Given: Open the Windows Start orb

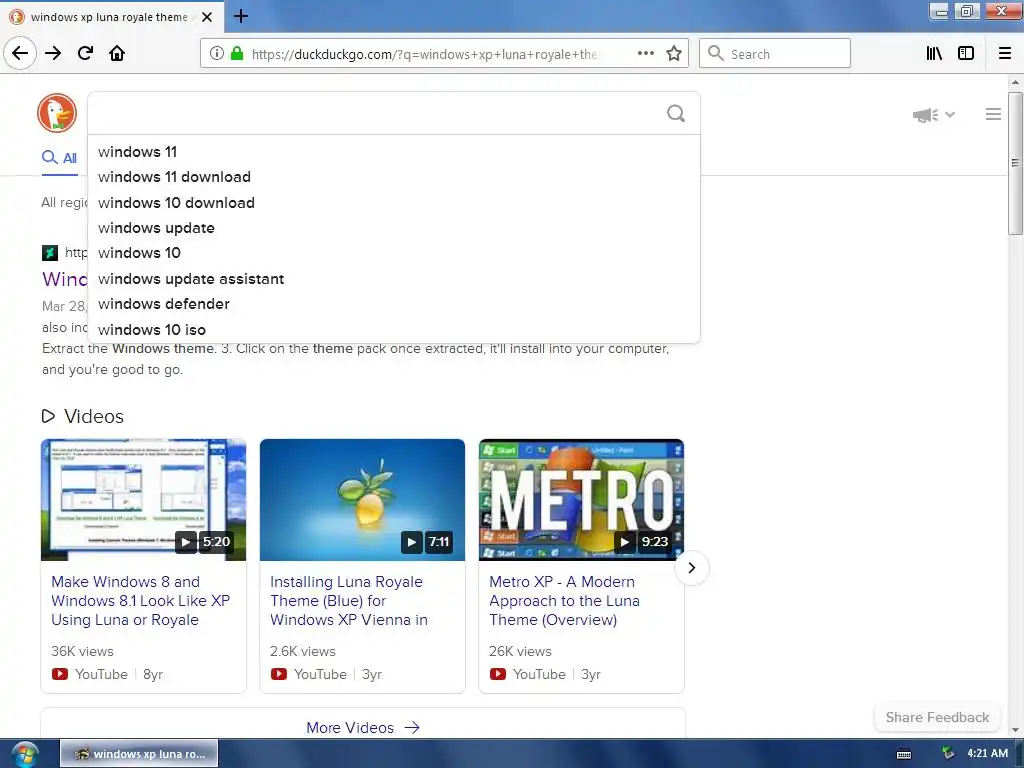Looking at the screenshot, I should 25,754.
